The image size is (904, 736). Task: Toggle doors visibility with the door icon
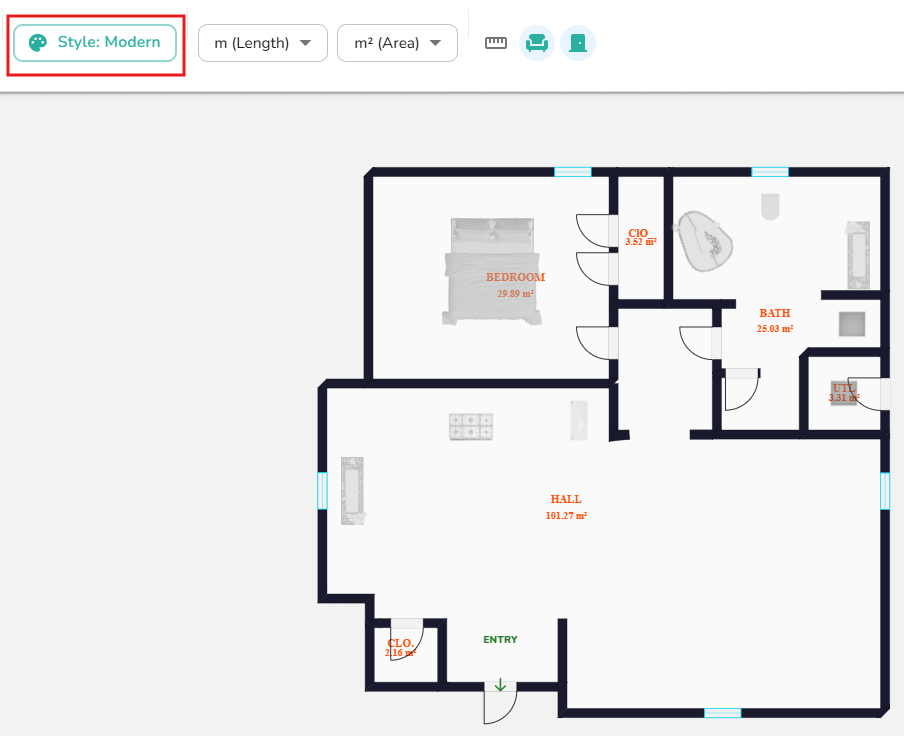pyautogui.click(x=578, y=43)
